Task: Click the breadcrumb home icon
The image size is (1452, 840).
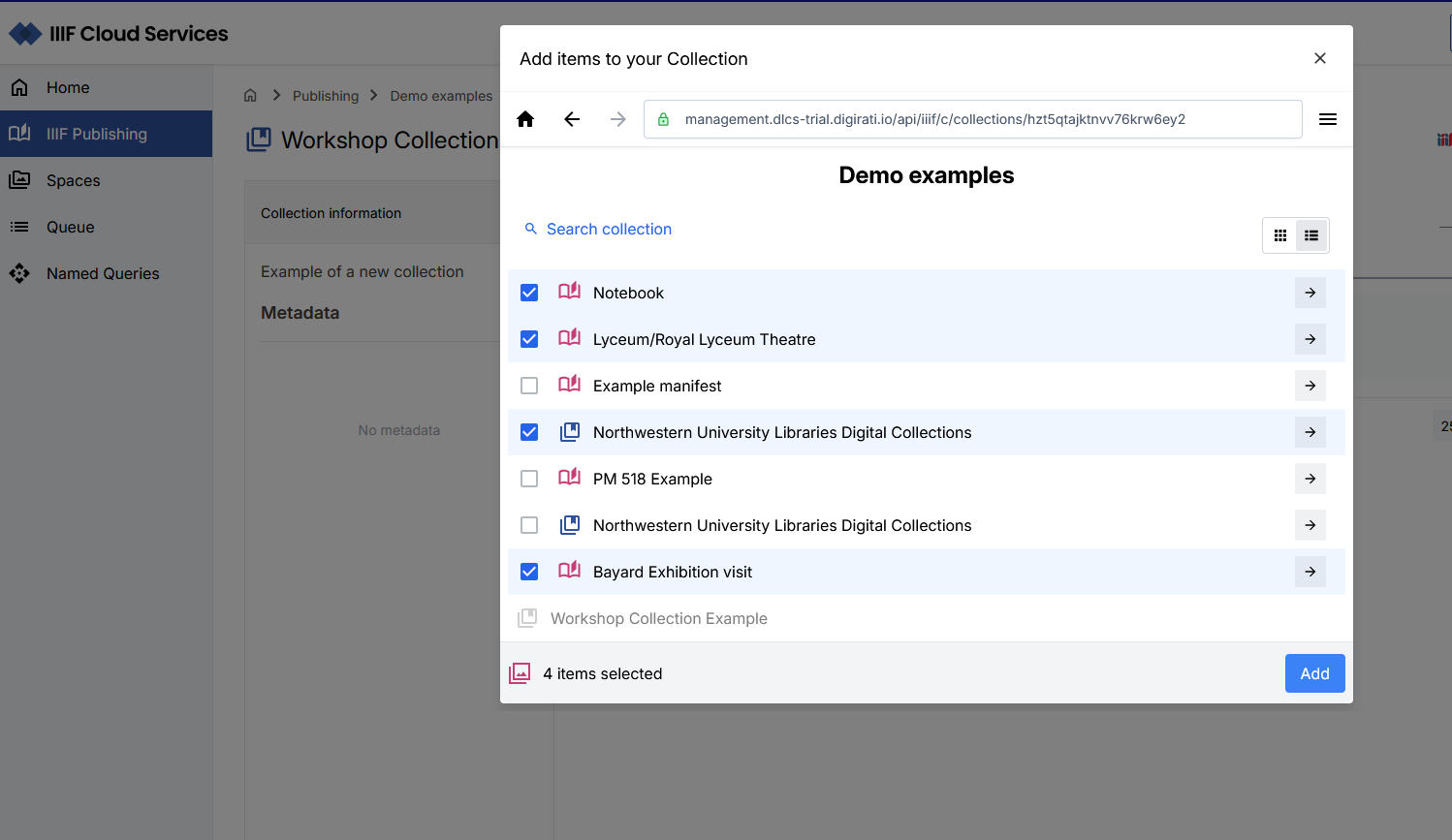Action: (250, 95)
